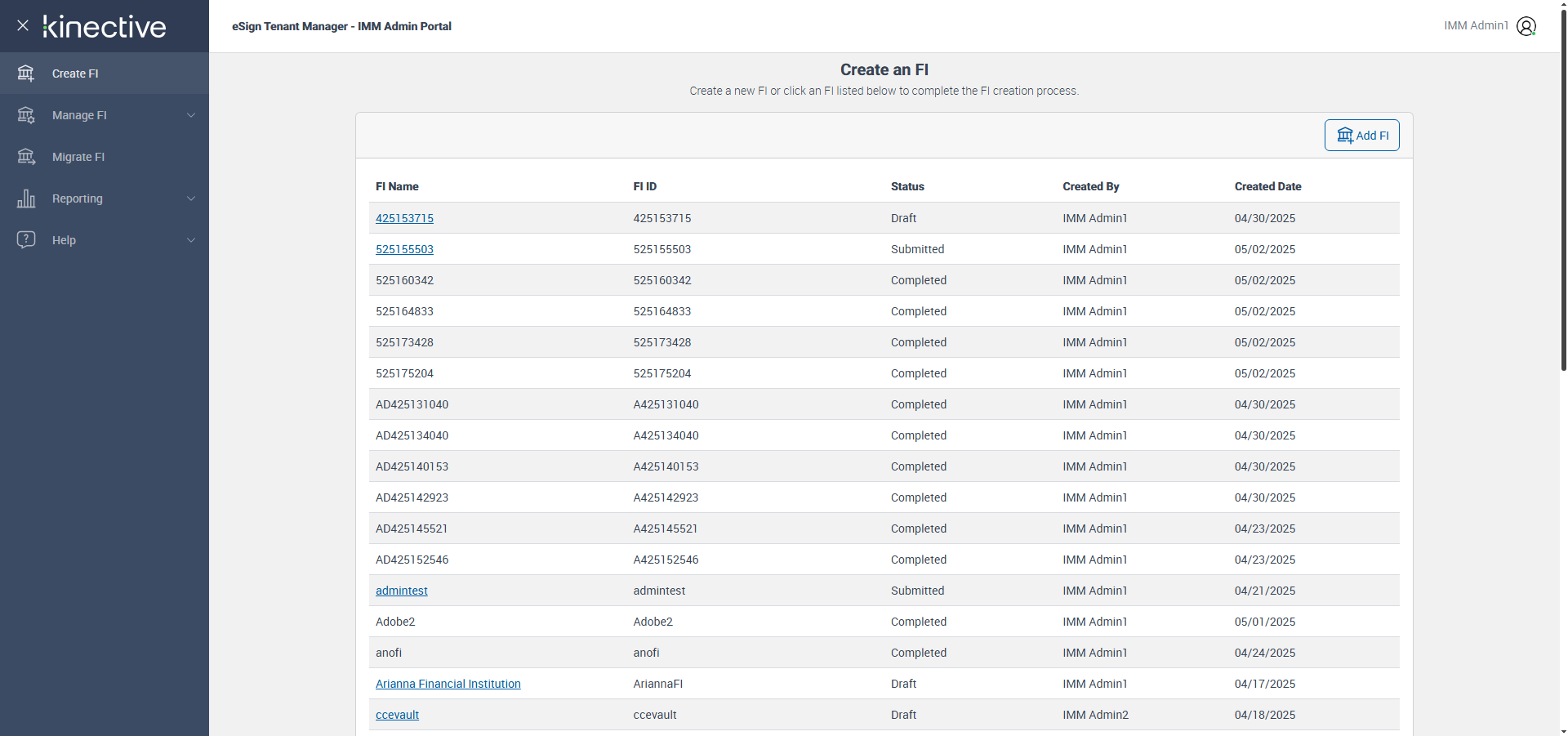Select Migrate FI in the sidebar
The width and height of the screenshot is (1568, 736).
(x=78, y=157)
